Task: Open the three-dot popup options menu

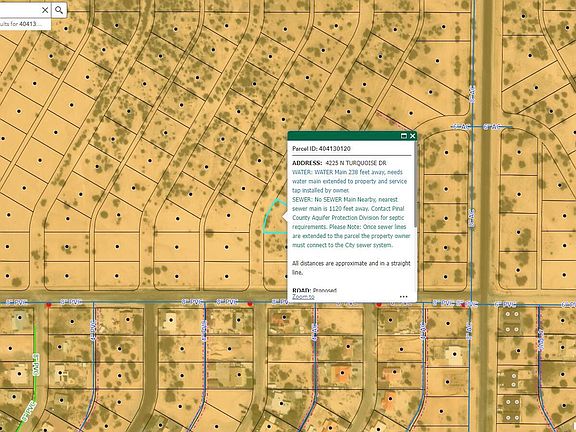Action: pyautogui.click(x=403, y=296)
